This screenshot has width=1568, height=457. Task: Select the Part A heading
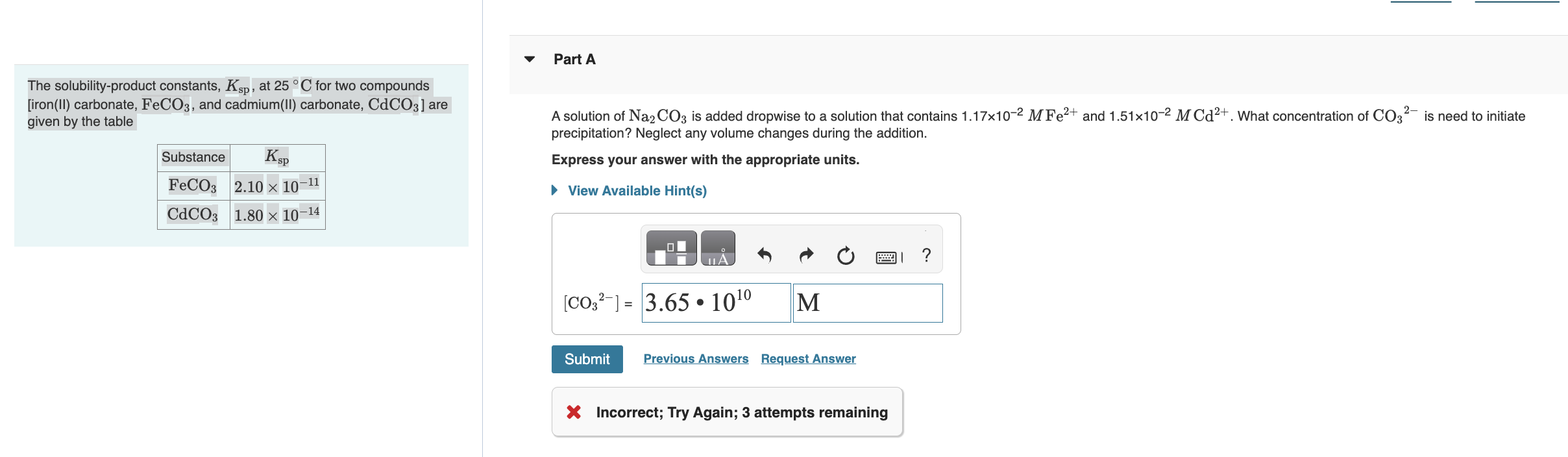[574, 58]
